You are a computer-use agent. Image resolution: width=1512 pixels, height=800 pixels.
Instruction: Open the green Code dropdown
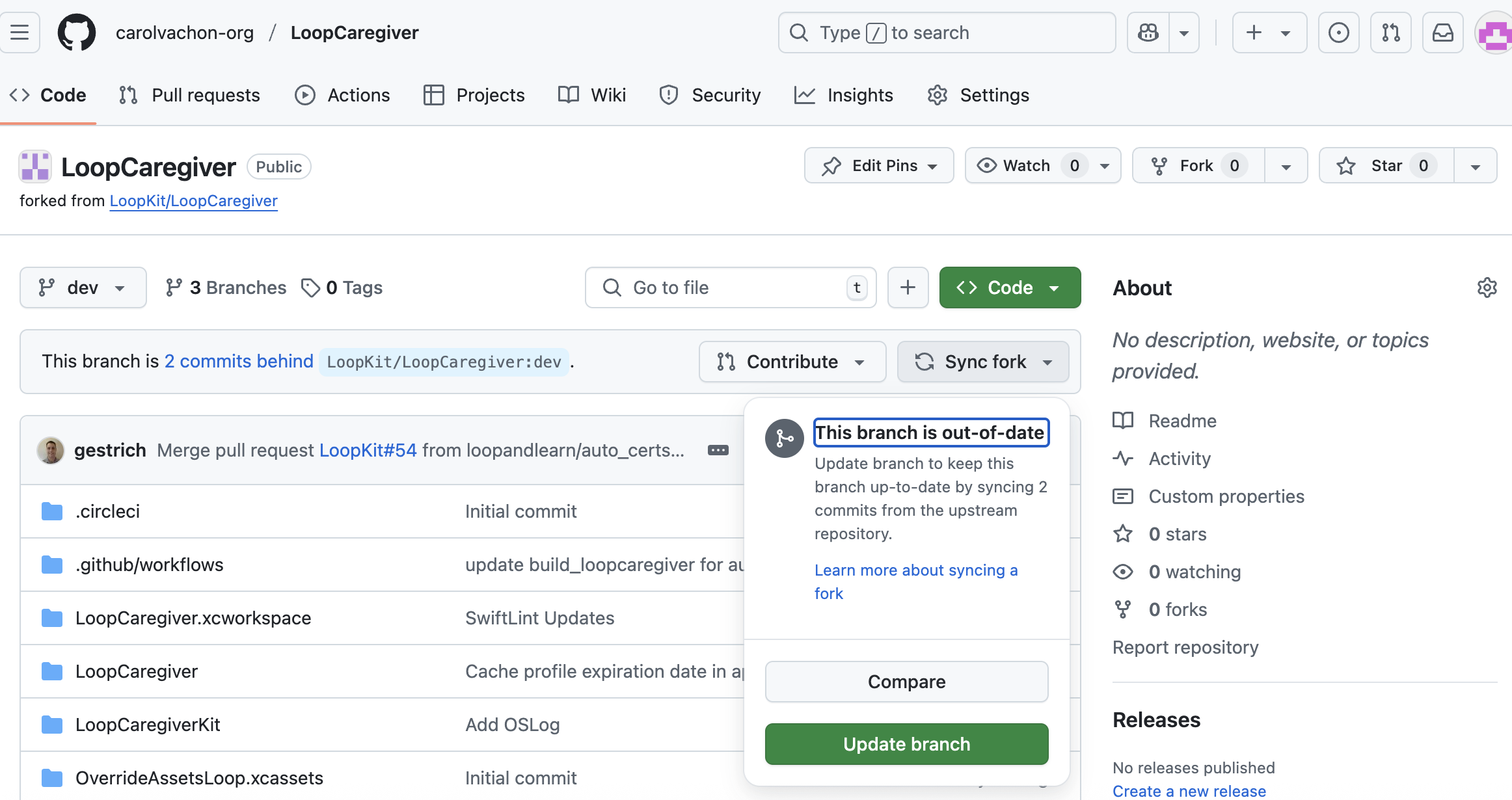(1010, 287)
